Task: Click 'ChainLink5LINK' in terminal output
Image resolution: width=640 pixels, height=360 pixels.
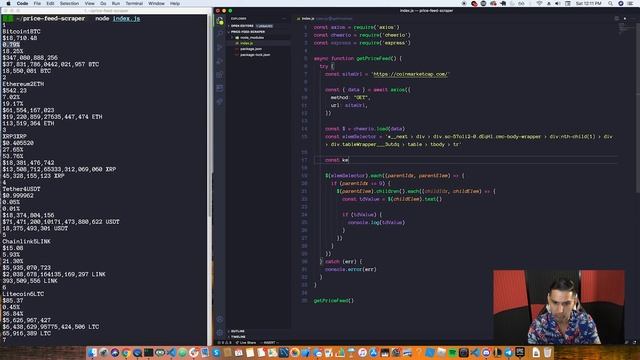Action: [x=27, y=241]
